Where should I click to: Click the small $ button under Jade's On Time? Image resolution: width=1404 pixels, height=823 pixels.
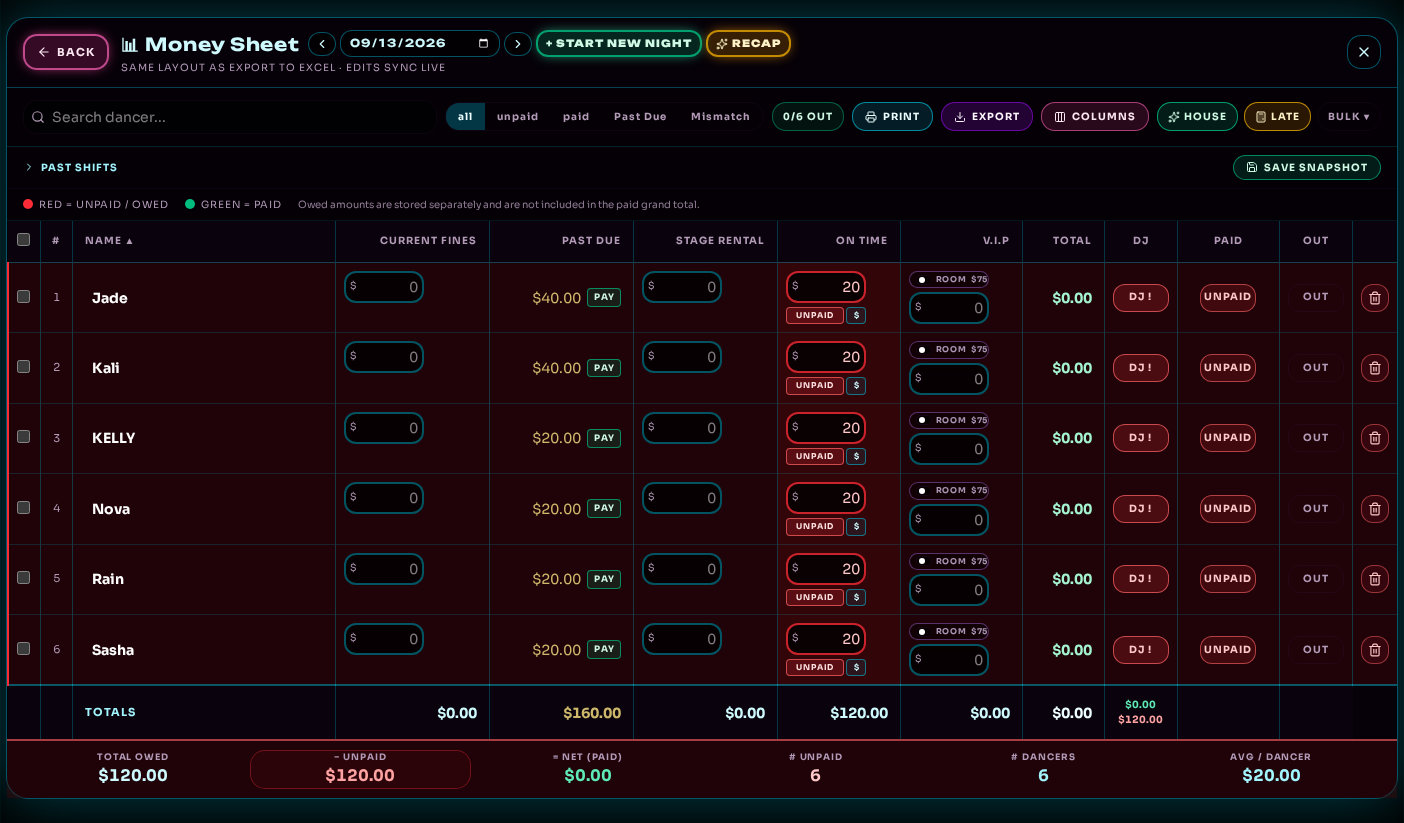pos(856,315)
